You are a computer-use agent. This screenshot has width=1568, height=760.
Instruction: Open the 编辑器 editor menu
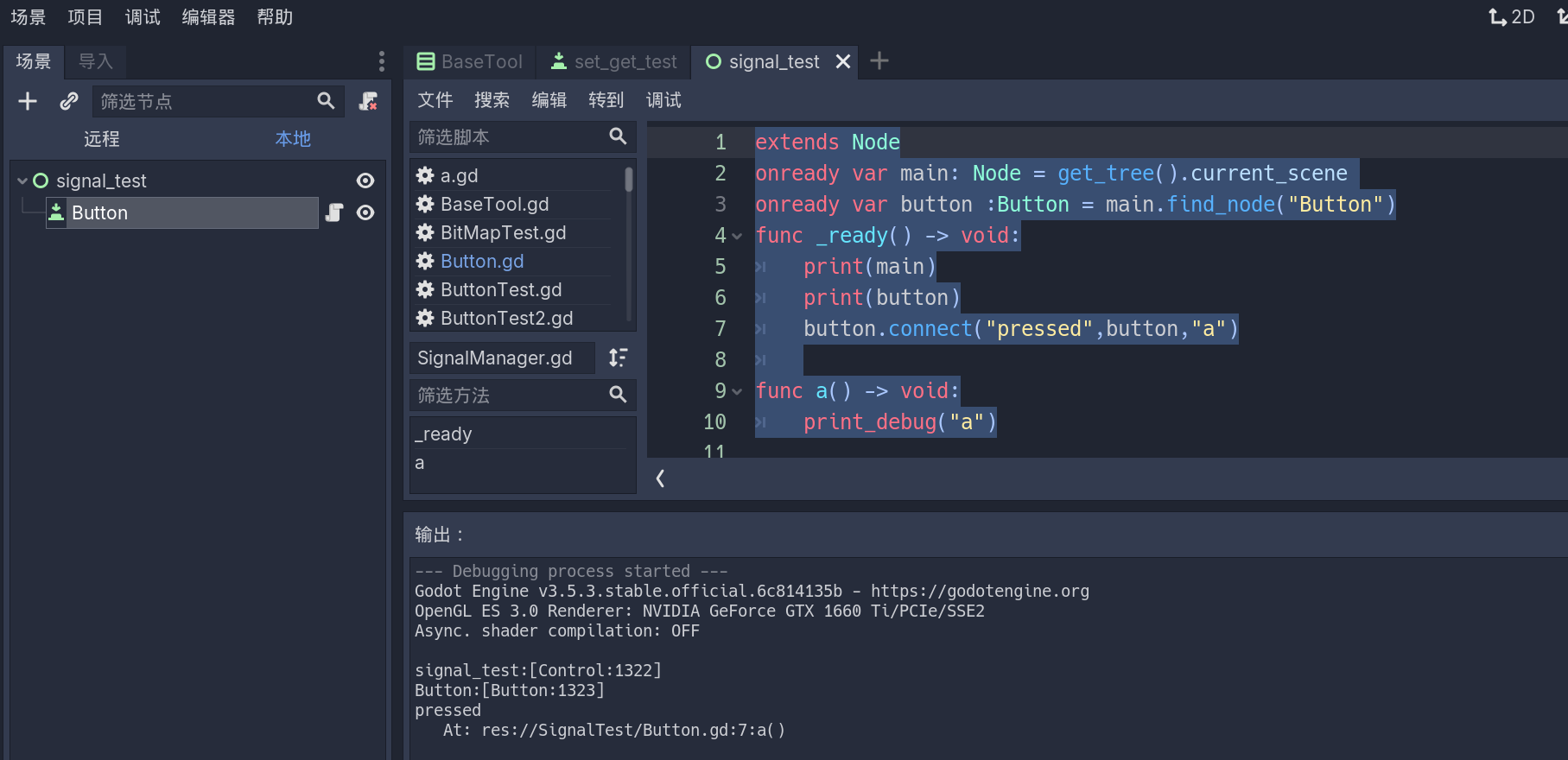208,16
